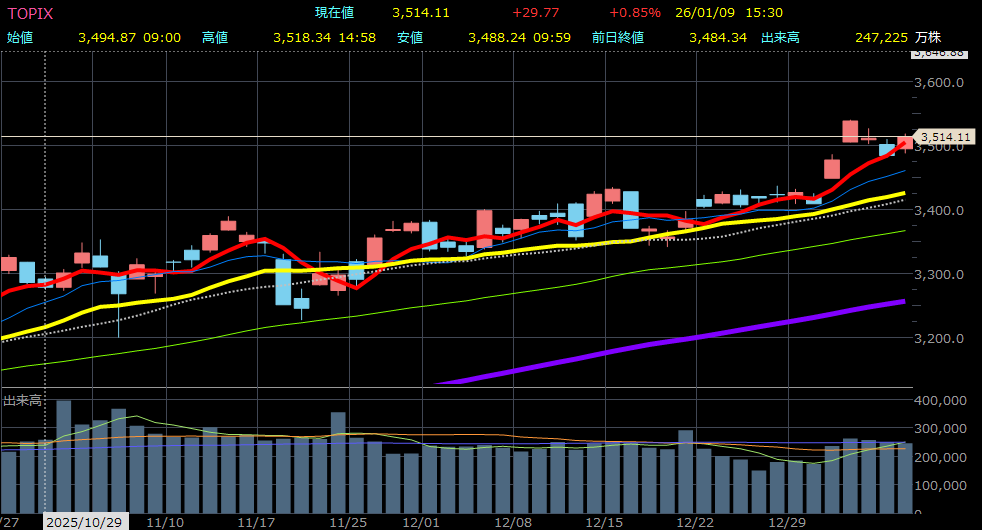Select the opening price 3,494.87
This screenshot has width=982, height=530.
(x=107, y=37)
